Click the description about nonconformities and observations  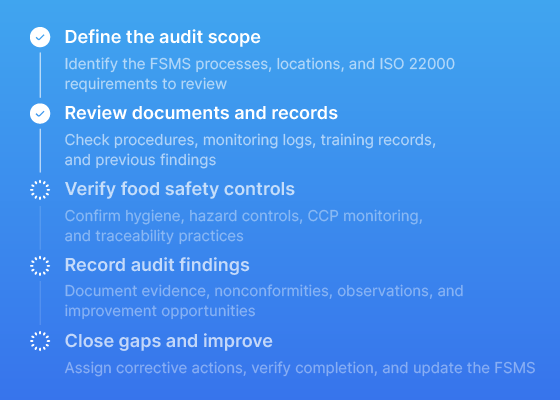click(264, 301)
